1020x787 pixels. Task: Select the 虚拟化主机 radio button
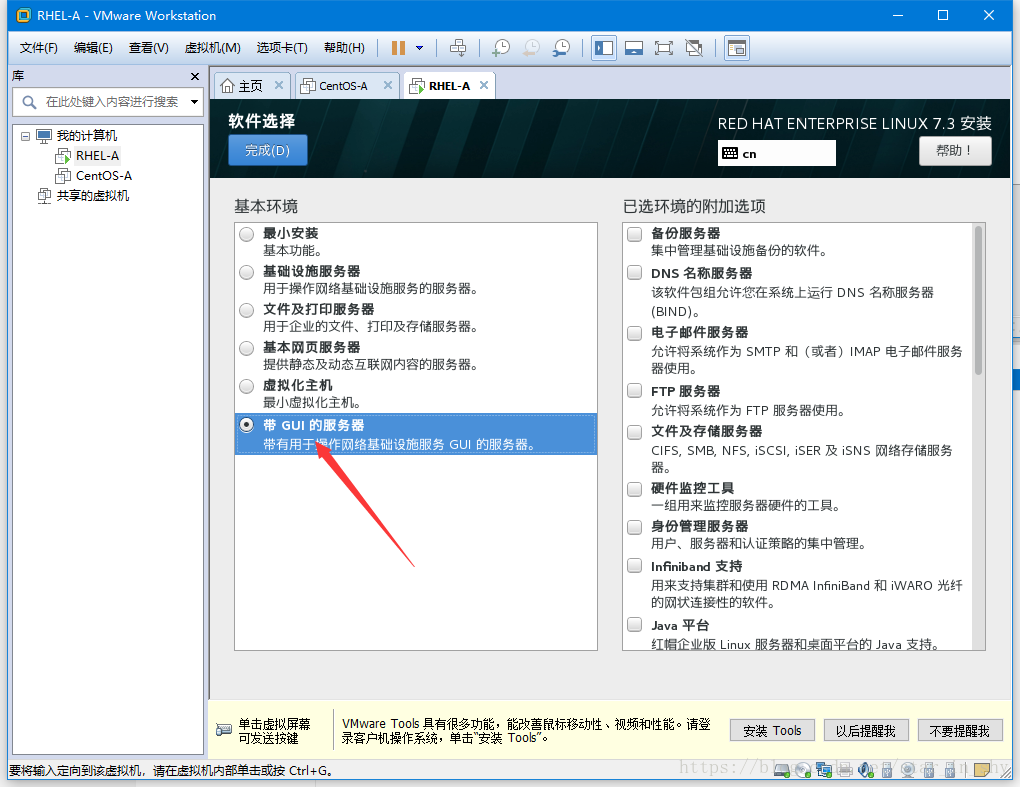[x=247, y=386]
